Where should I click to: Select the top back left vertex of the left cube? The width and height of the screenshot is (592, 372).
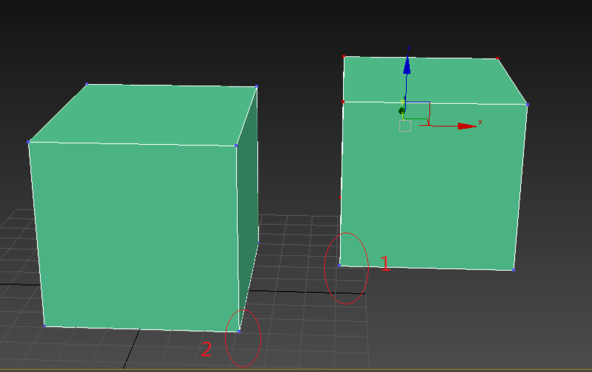(x=87, y=84)
